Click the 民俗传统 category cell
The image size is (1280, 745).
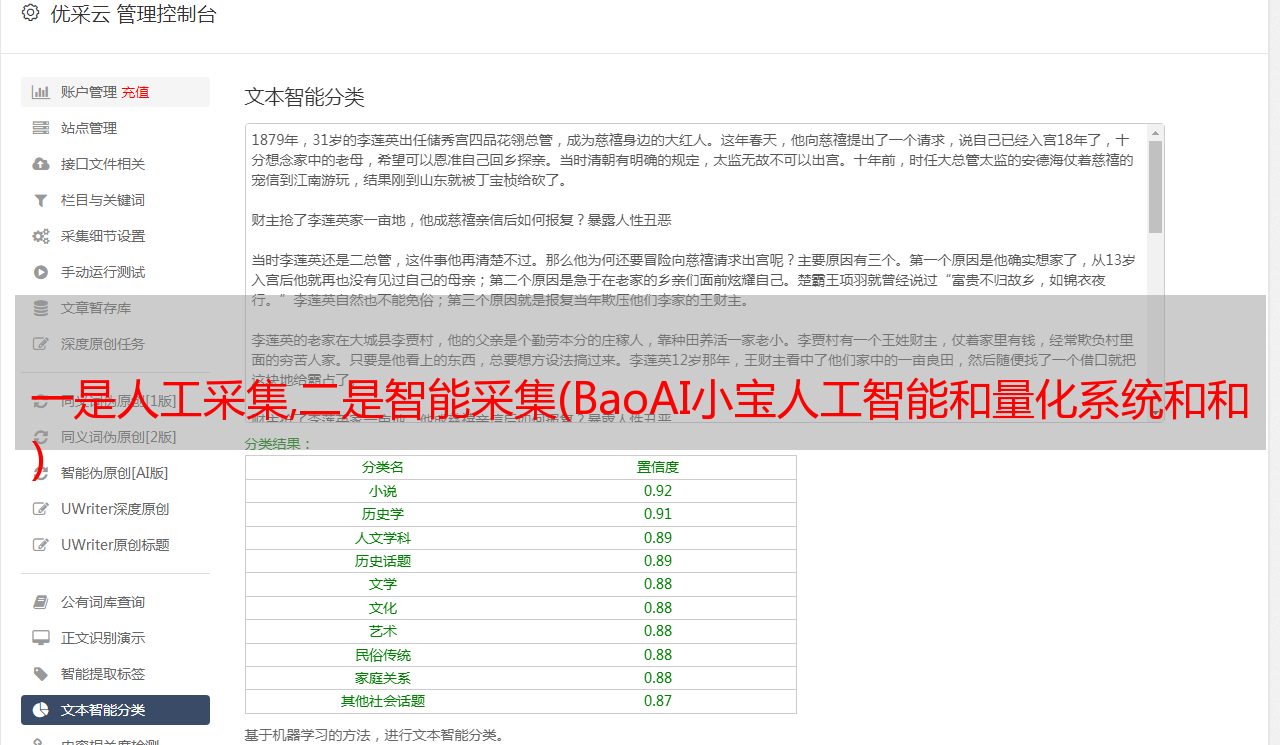tap(383, 655)
